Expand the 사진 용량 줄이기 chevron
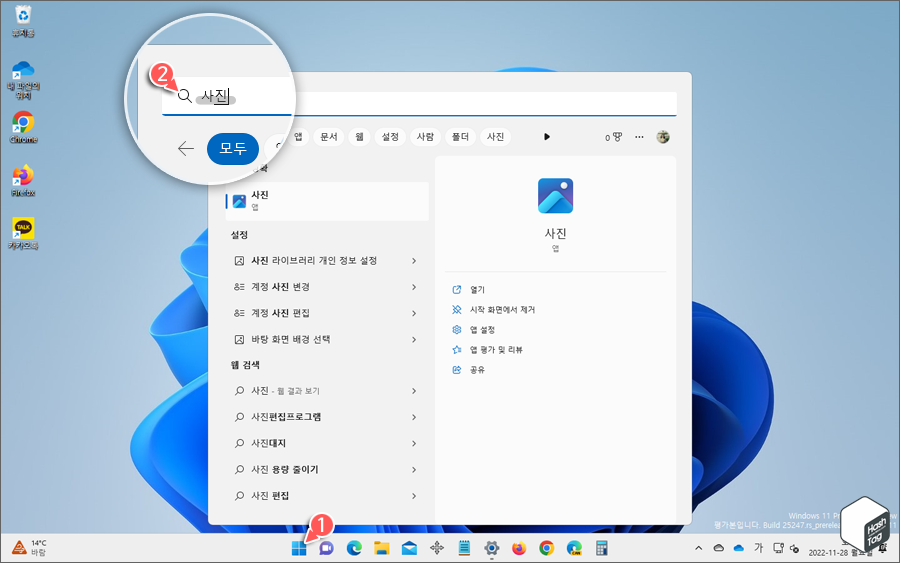 click(x=414, y=469)
